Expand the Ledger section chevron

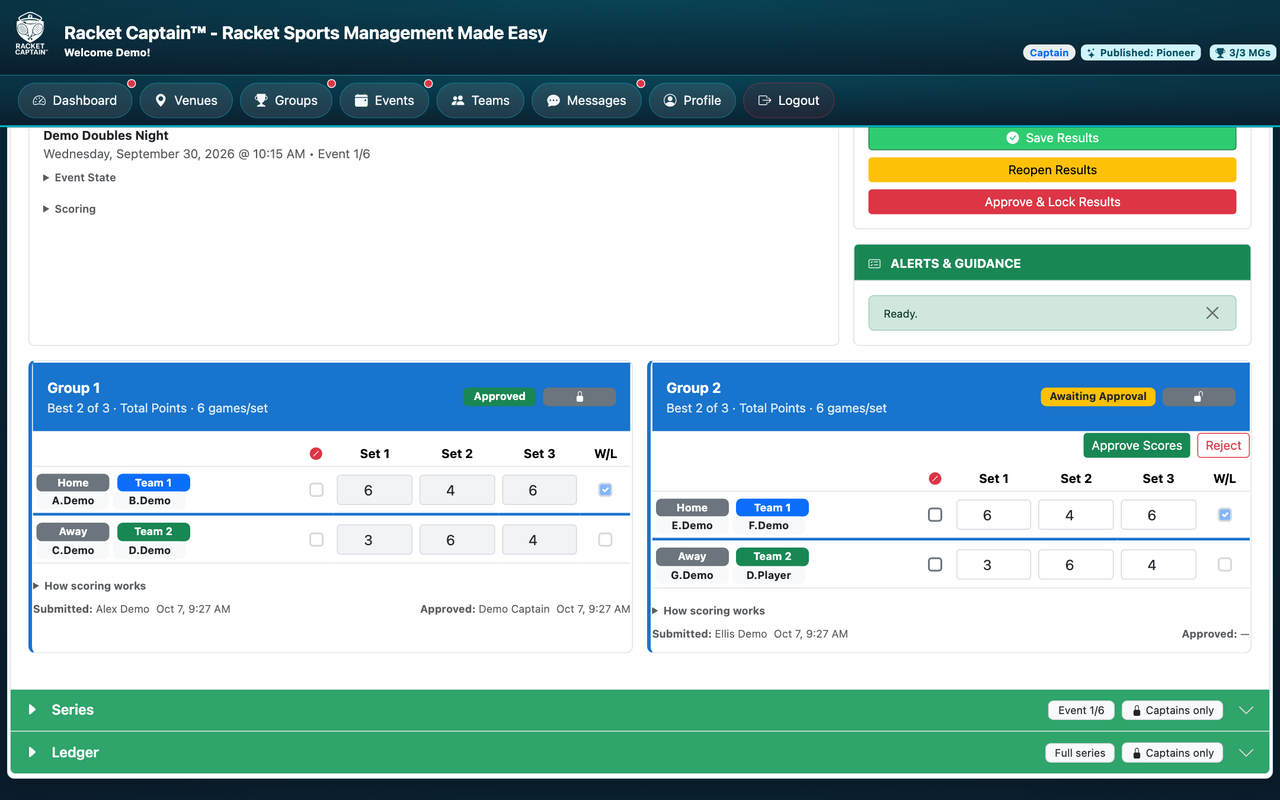pyautogui.click(x=1246, y=753)
